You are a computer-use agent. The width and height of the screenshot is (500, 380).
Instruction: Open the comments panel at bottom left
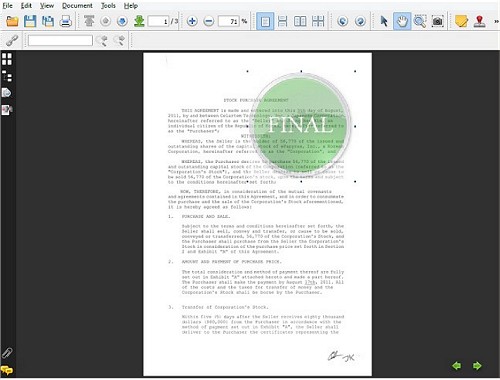click(7, 370)
